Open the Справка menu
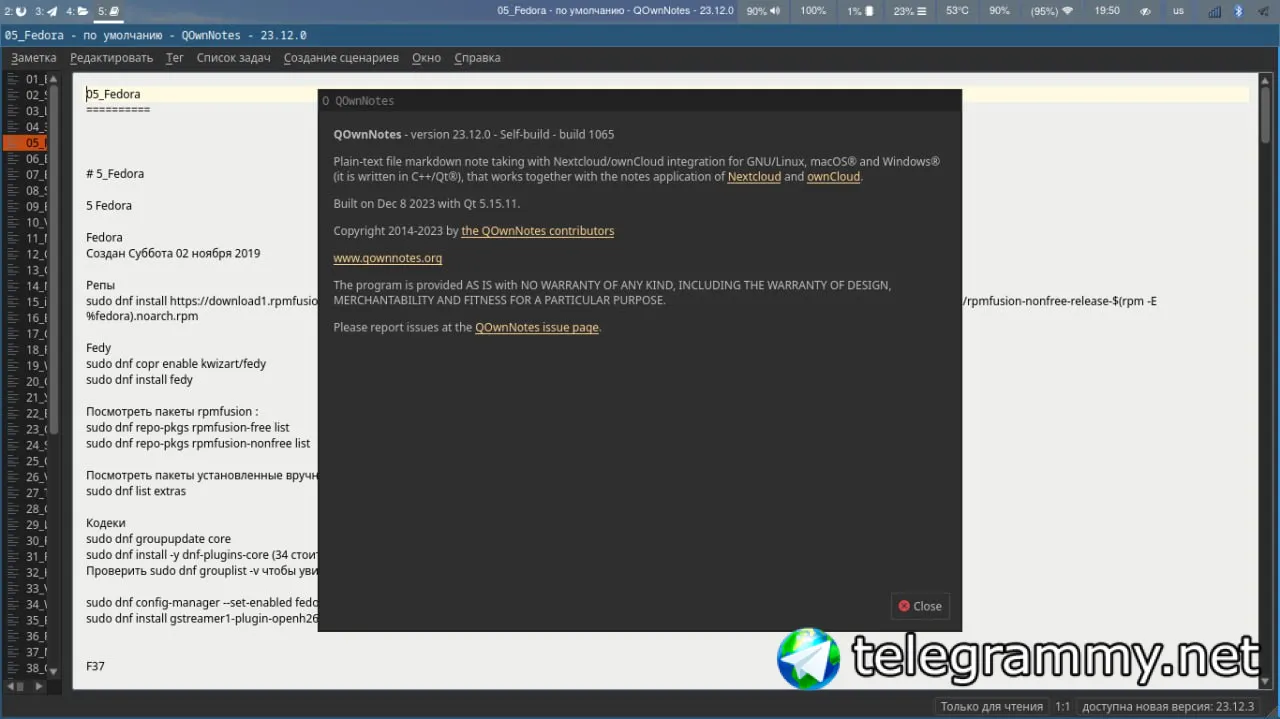The height and width of the screenshot is (719, 1280). click(x=477, y=58)
